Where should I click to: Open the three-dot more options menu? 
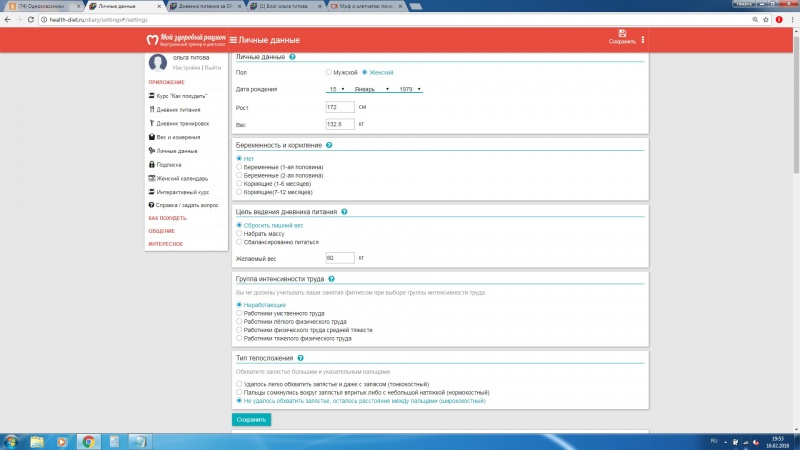[x=643, y=39]
